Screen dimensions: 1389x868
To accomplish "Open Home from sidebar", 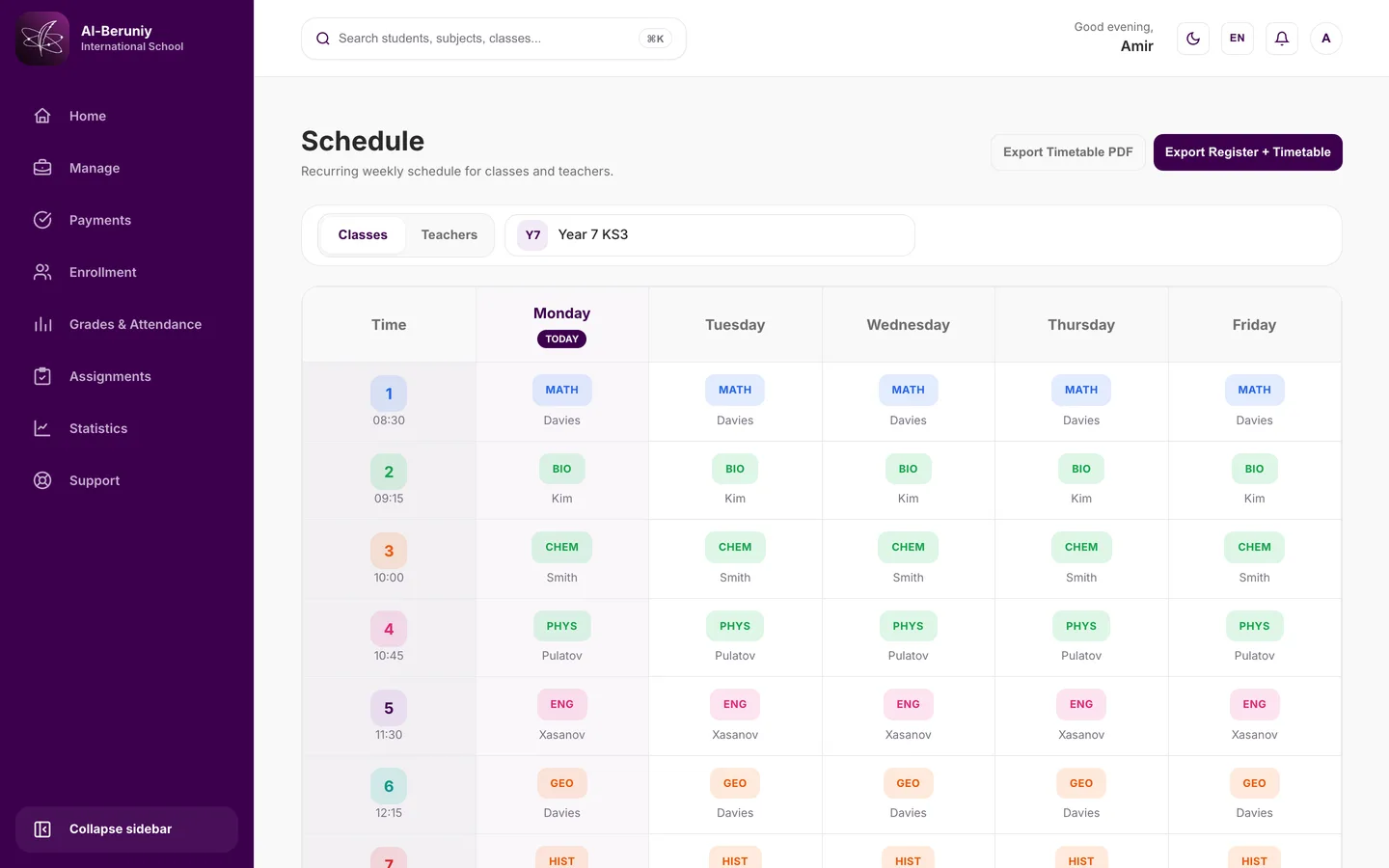I will [x=126, y=116].
